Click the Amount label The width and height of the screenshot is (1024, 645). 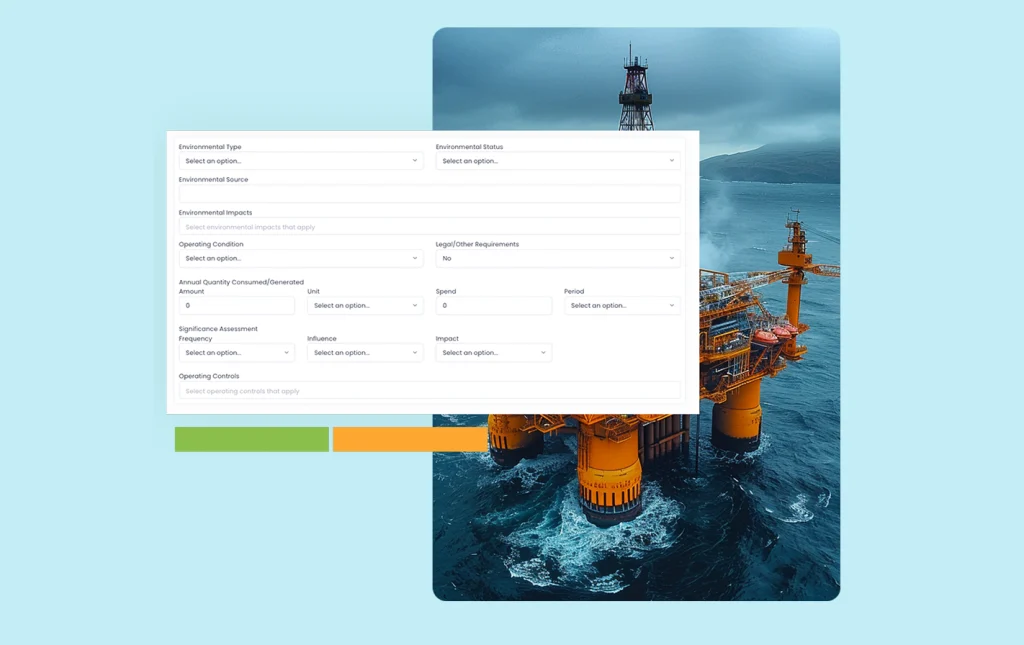click(x=191, y=291)
